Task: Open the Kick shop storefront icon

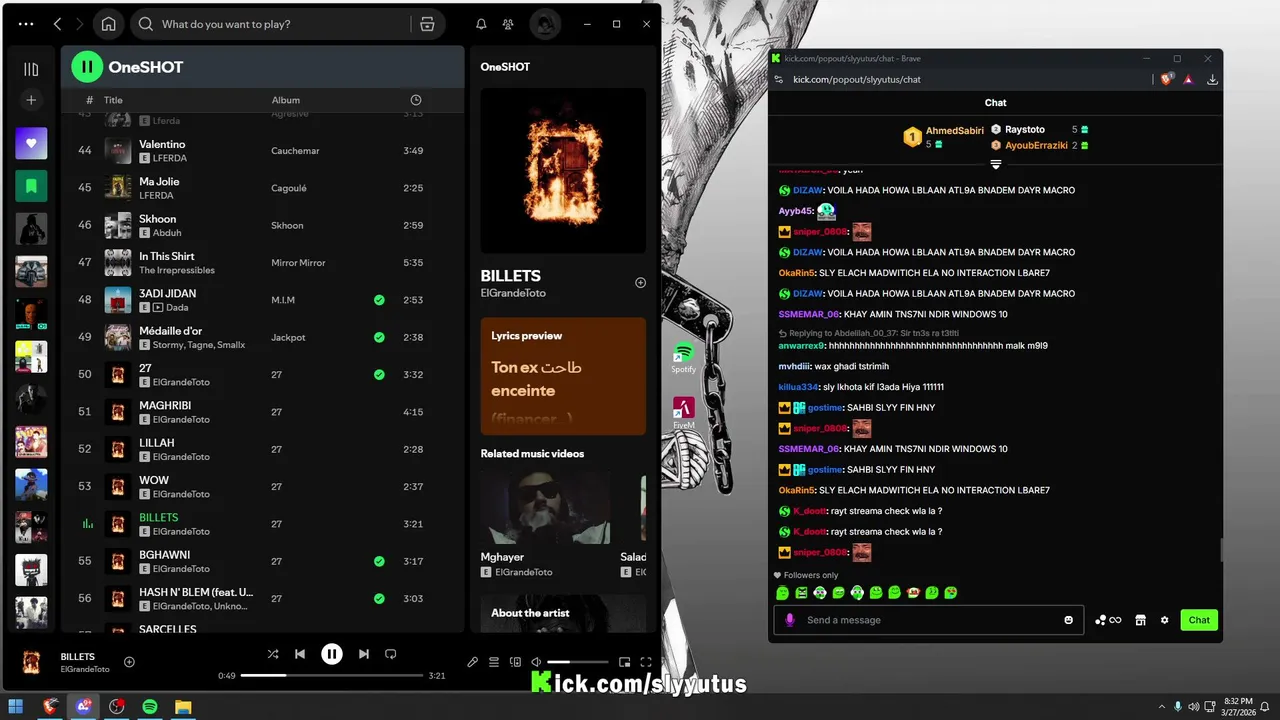Action: pos(1140,620)
